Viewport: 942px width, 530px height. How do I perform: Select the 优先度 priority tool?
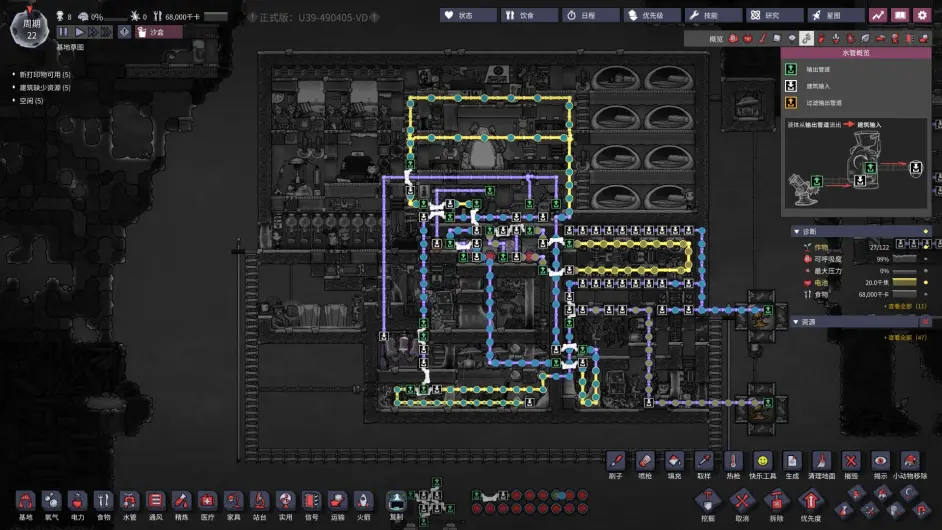[x=810, y=505]
